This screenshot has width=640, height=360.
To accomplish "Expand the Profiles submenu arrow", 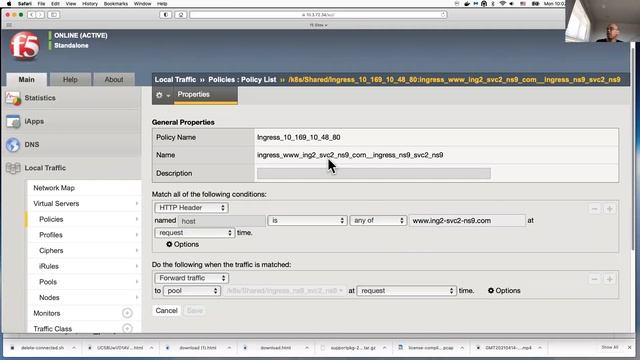I will 137,235.
